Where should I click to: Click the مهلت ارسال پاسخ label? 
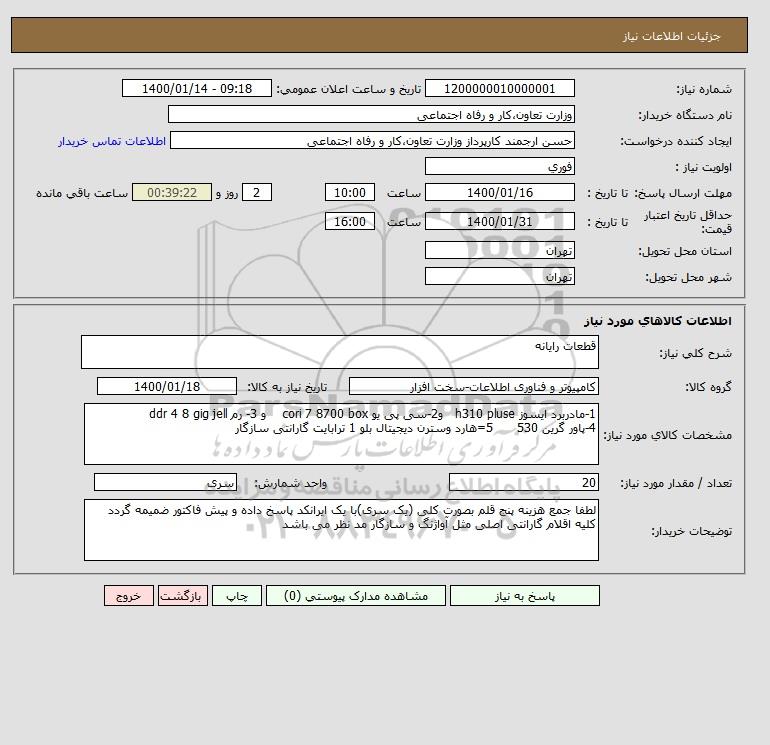(x=683, y=193)
